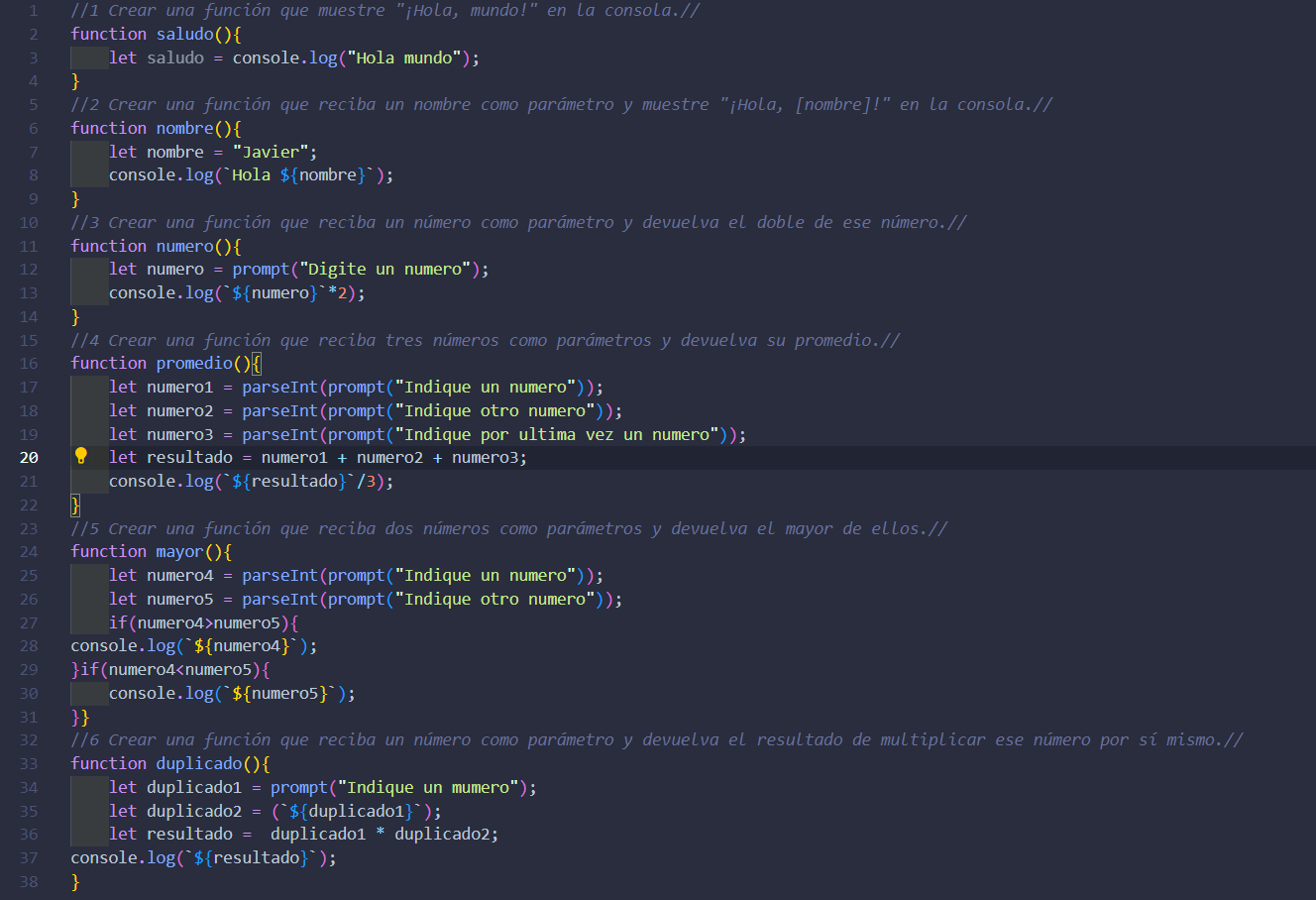Viewport: 1316px width, 900px height.
Task: Click the comment starting with "//2 Crear una función"
Action: tap(562, 104)
